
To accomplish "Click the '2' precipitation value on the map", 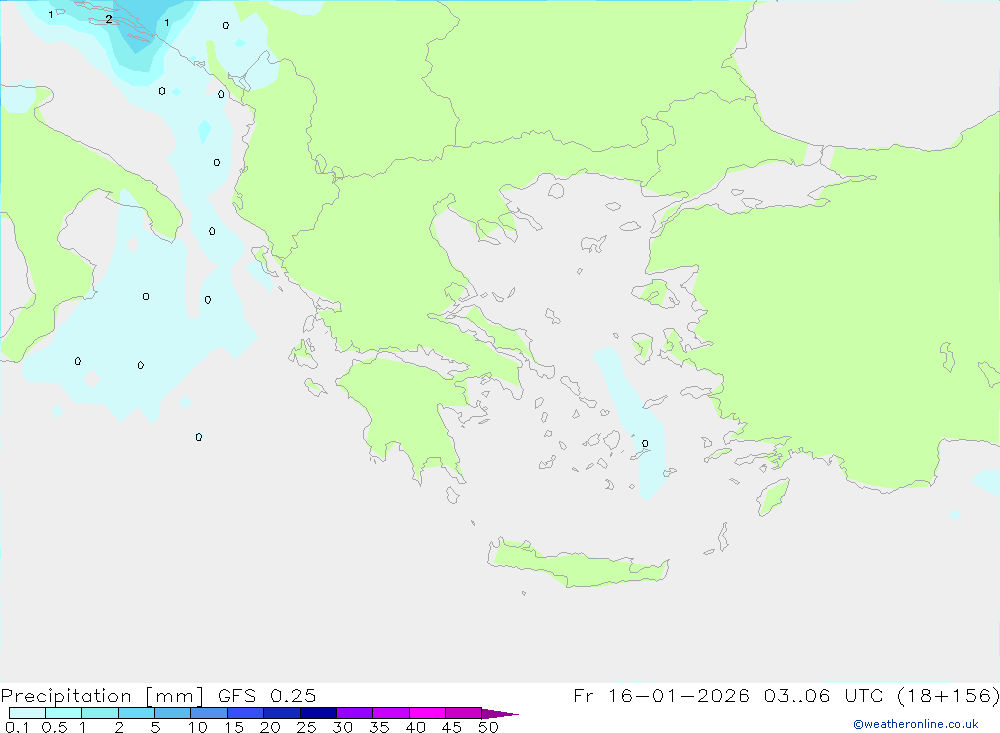I will (109, 20).
